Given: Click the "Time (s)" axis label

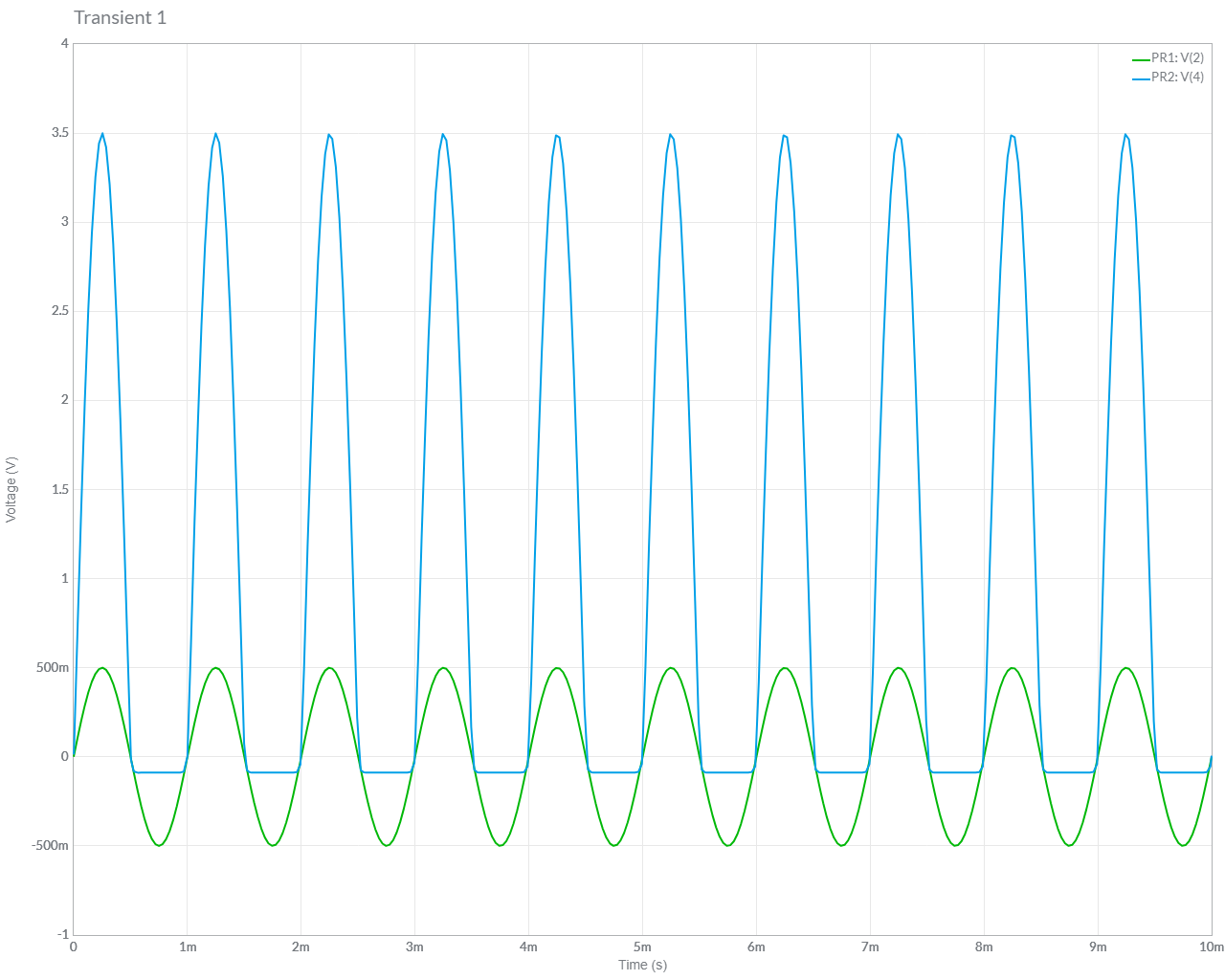Looking at the screenshot, I should [x=642, y=965].
